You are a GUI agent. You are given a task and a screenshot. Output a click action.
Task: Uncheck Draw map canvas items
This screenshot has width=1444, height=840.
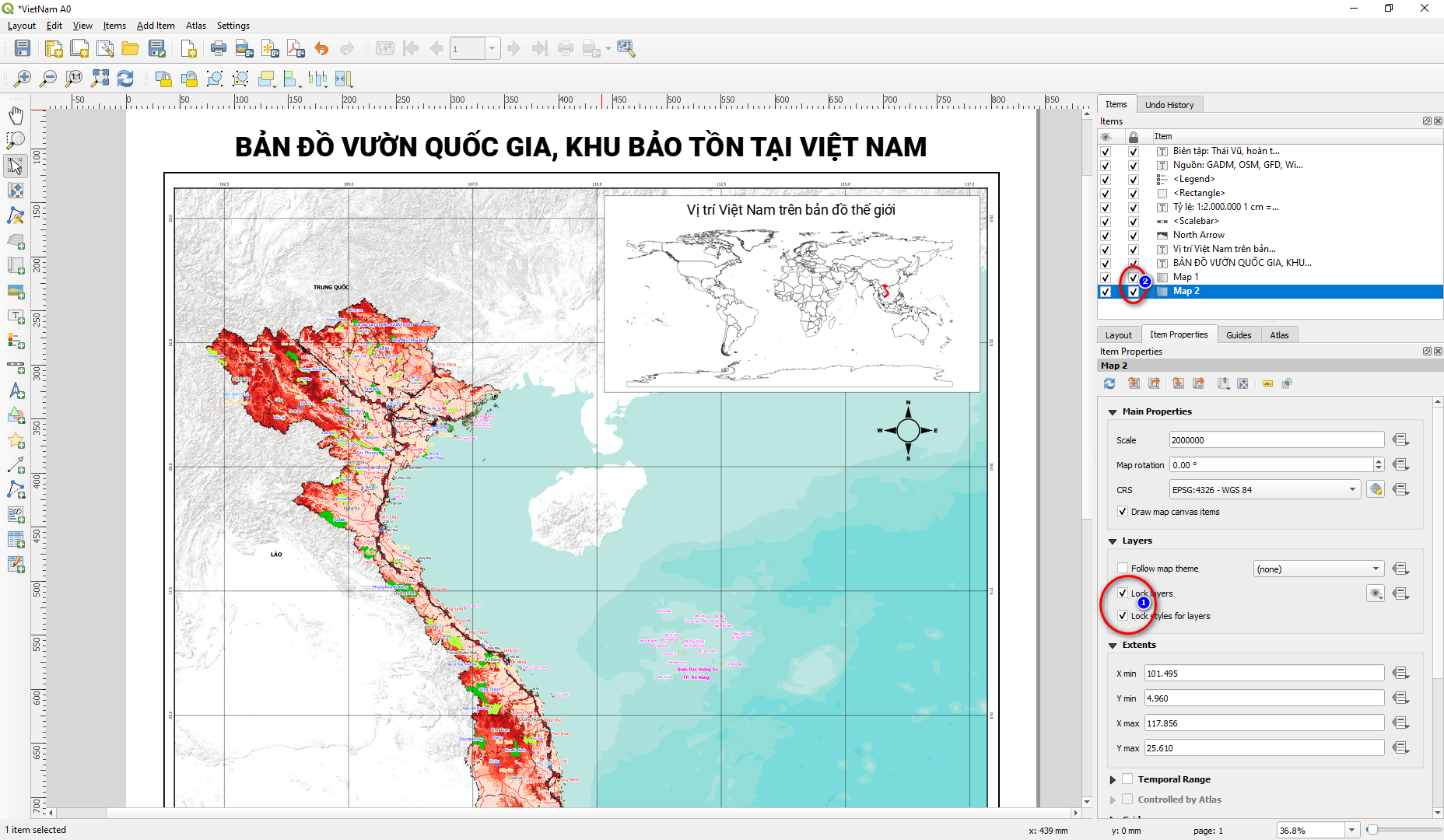point(1123,512)
